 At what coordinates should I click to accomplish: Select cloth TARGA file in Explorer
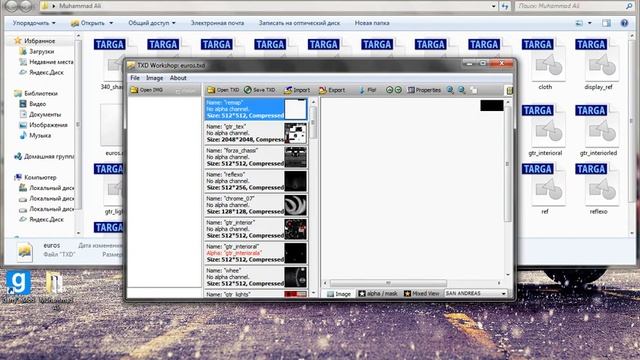coord(545,65)
